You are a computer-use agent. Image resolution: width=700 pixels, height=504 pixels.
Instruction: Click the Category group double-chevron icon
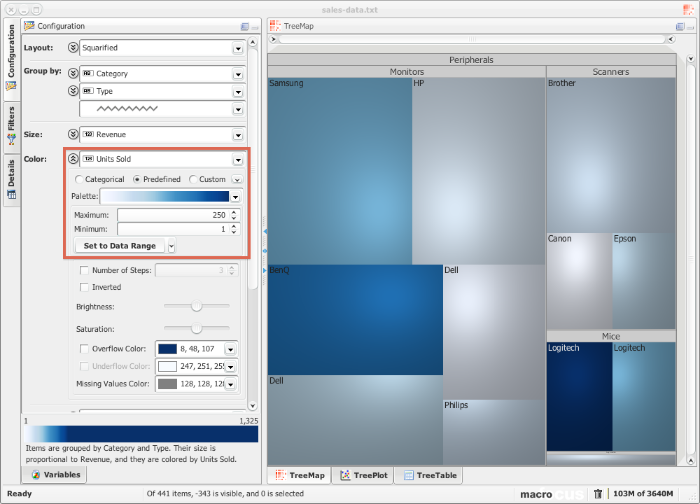tap(73, 73)
